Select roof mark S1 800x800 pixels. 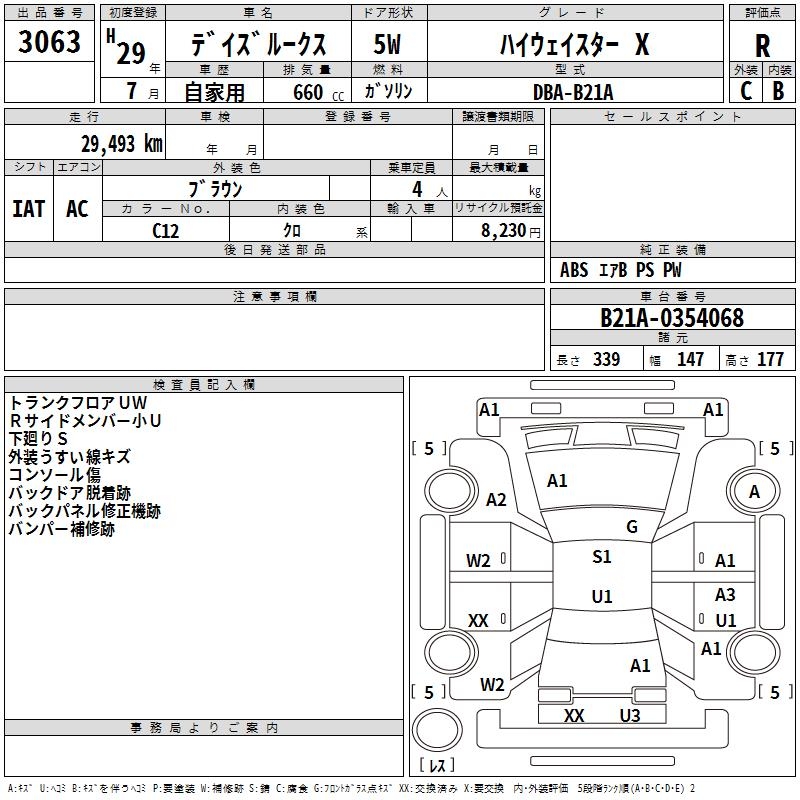tap(602, 556)
